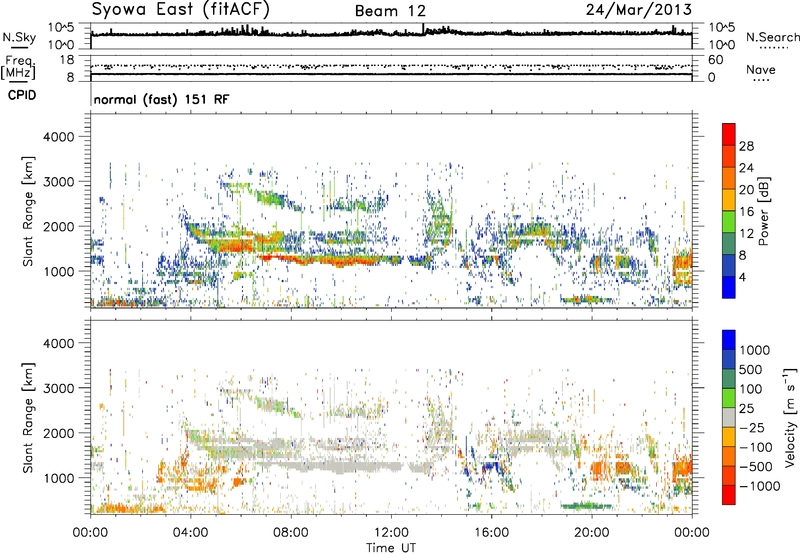Click the red bottom of velocity color bar
Viewport: 800px width, 554px height.
pos(729,495)
